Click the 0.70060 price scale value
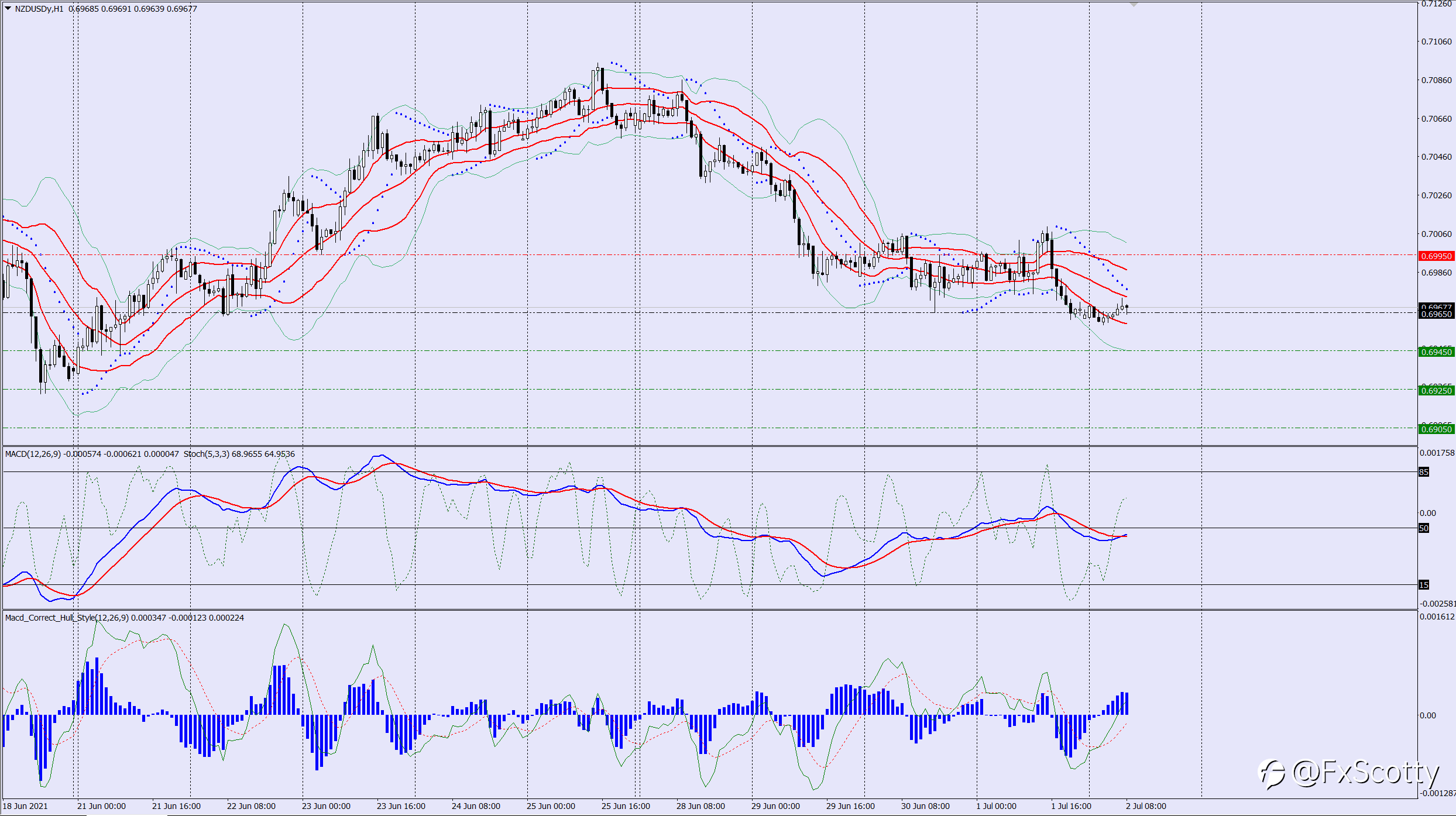 click(x=1437, y=234)
